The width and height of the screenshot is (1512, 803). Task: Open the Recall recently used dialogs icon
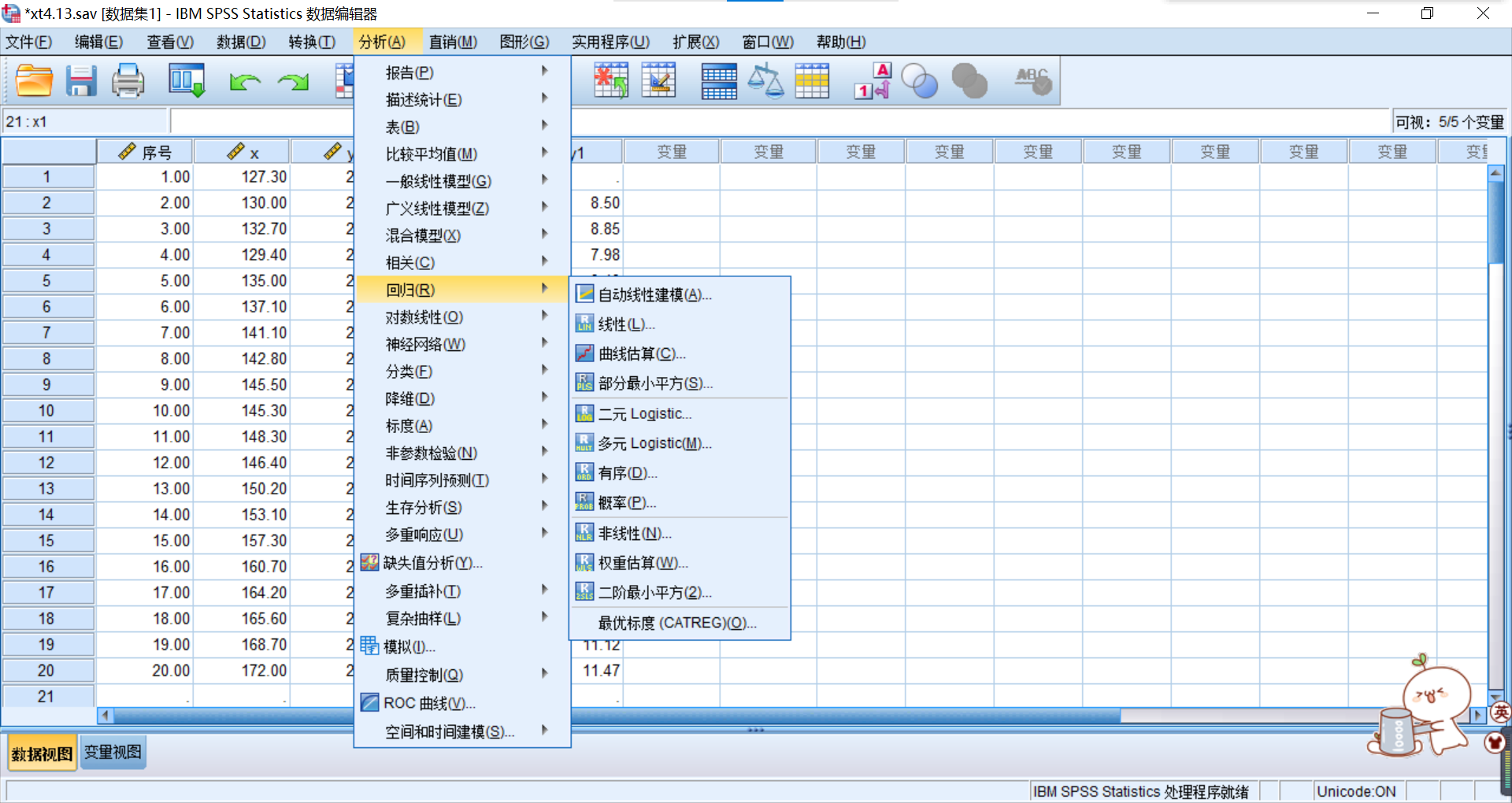click(x=187, y=80)
